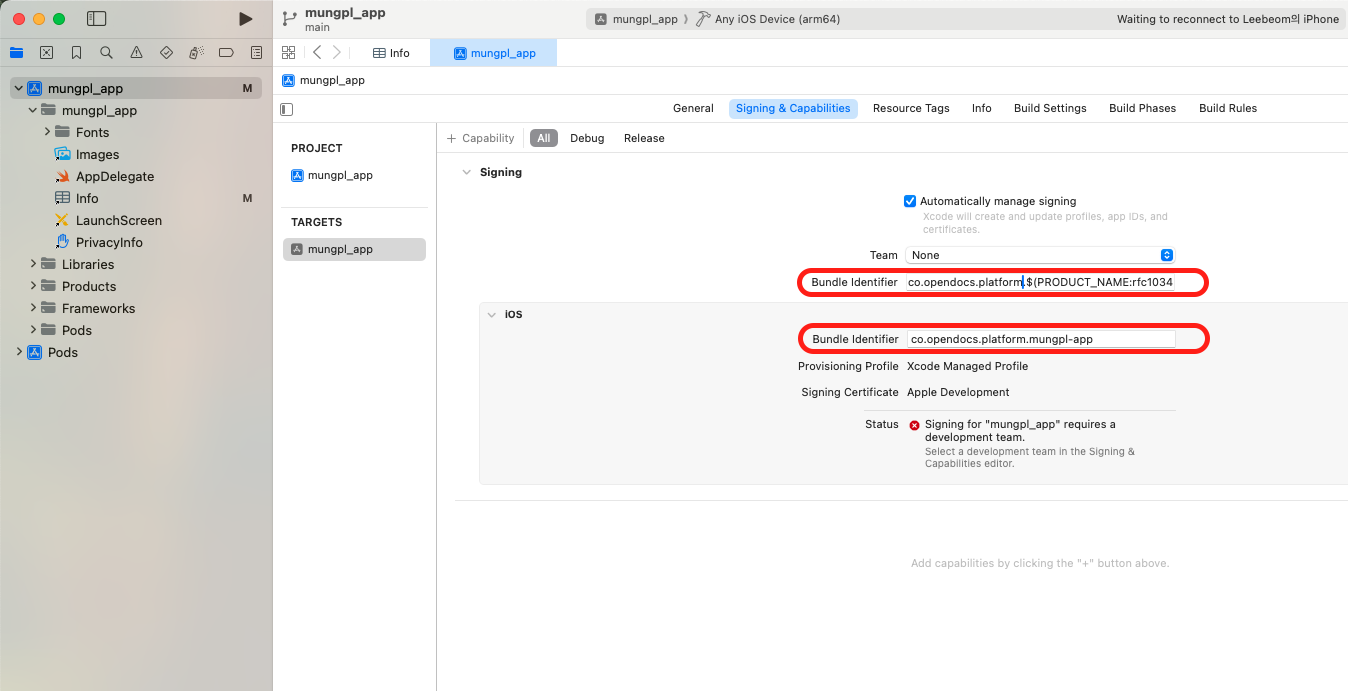The height and width of the screenshot is (691, 1348).
Task: Expand the Fonts folder
Action: coord(46,132)
